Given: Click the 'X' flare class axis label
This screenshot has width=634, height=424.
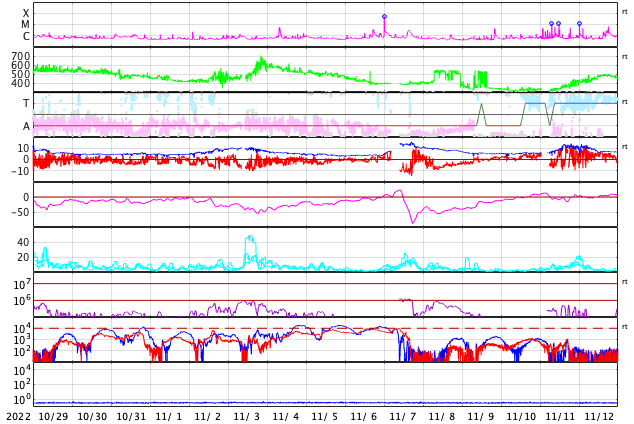Looking at the screenshot, I should point(26,13).
